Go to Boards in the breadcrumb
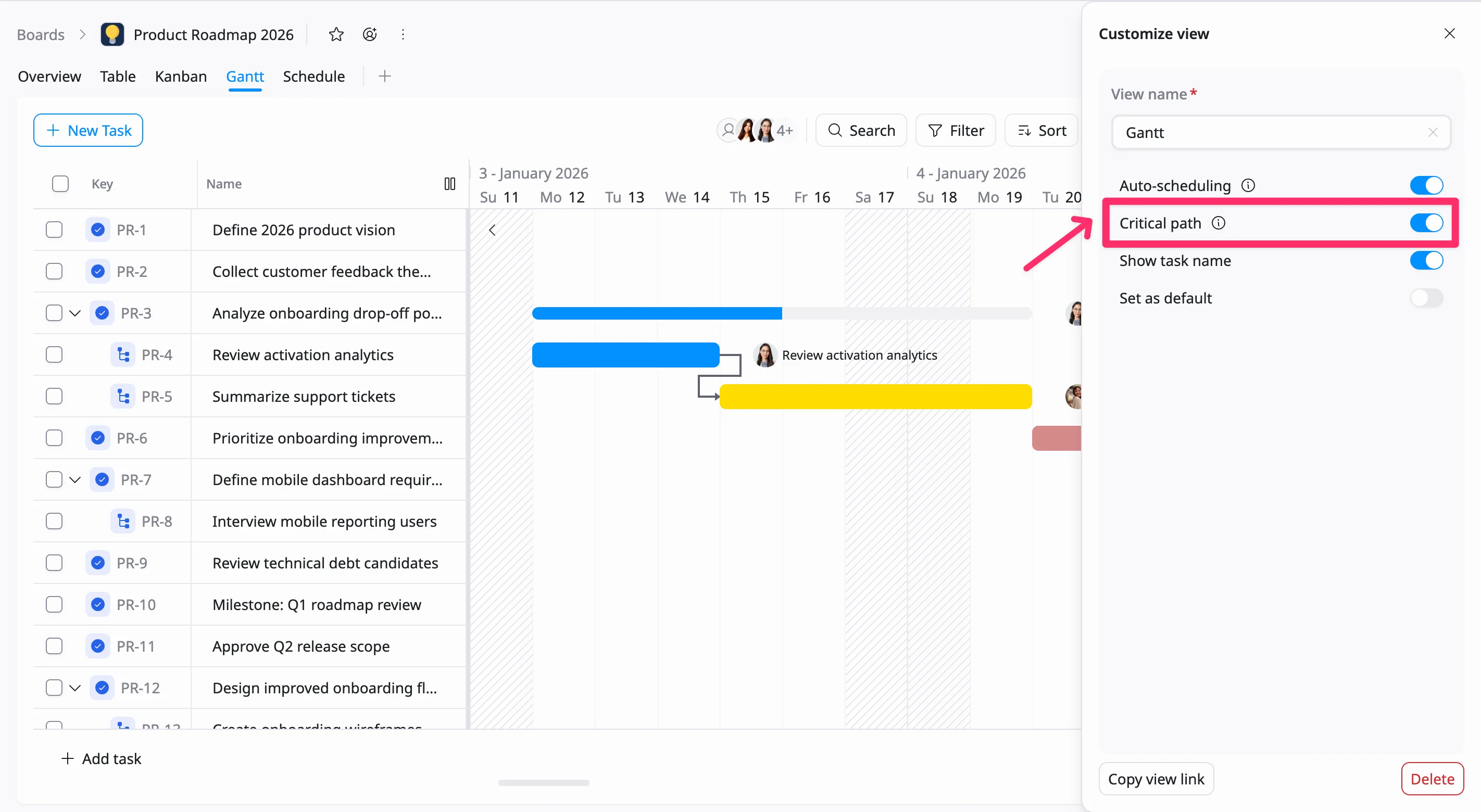Screen dimensions: 1481x812 point(41,34)
